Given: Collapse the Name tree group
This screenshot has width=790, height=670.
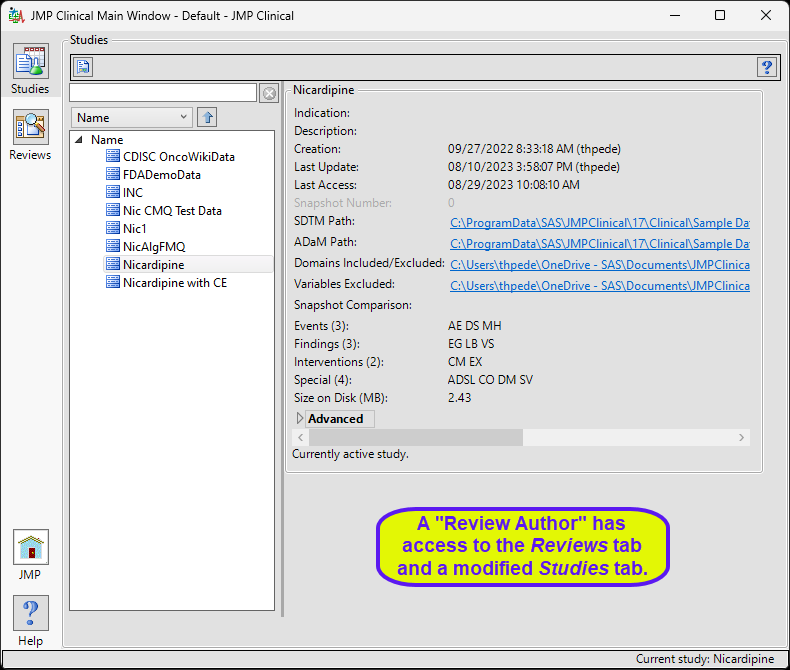Looking at the screenshot, I should click(79, 140).
